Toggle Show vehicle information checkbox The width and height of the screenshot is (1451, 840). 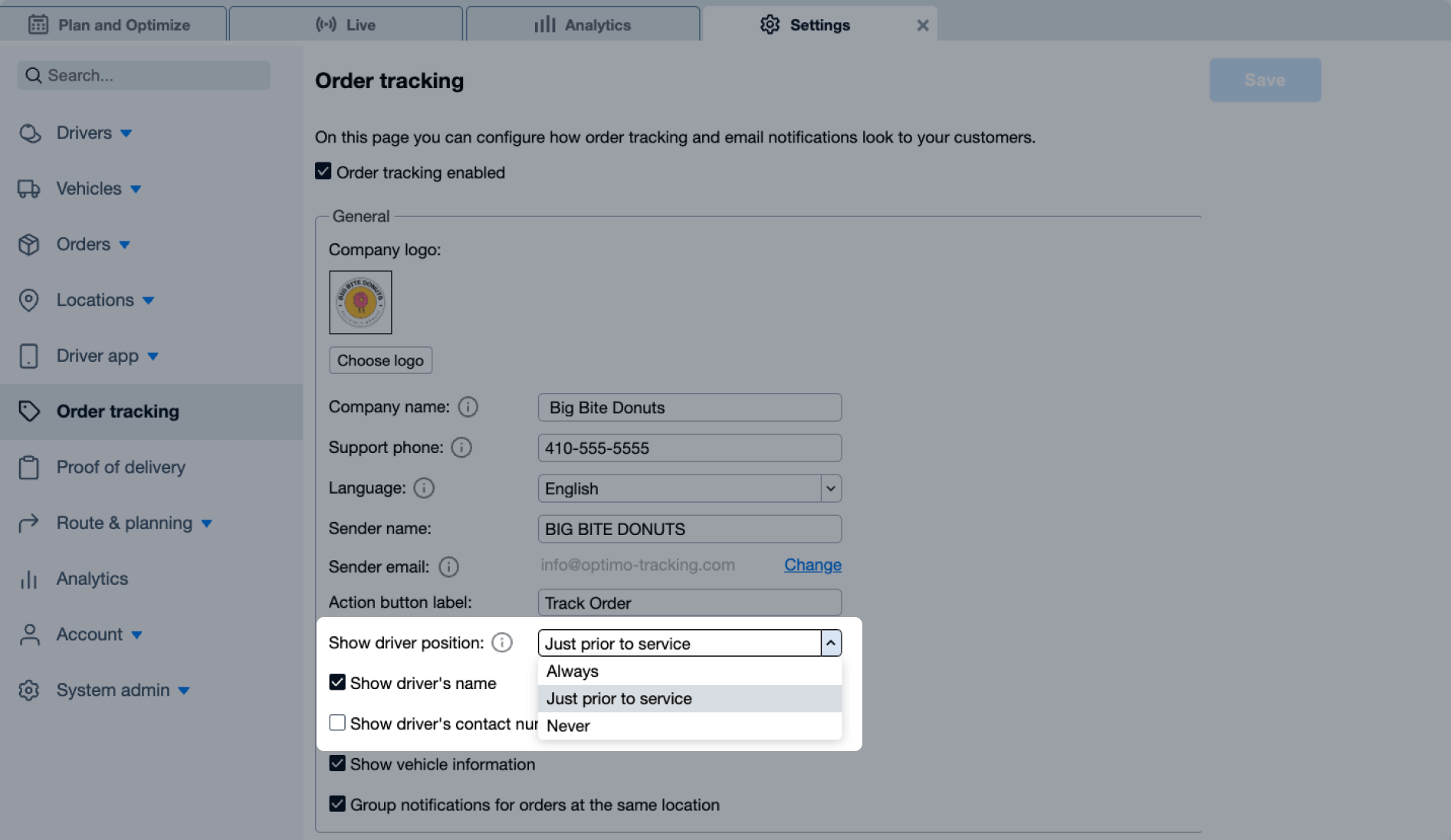[337, 764]
